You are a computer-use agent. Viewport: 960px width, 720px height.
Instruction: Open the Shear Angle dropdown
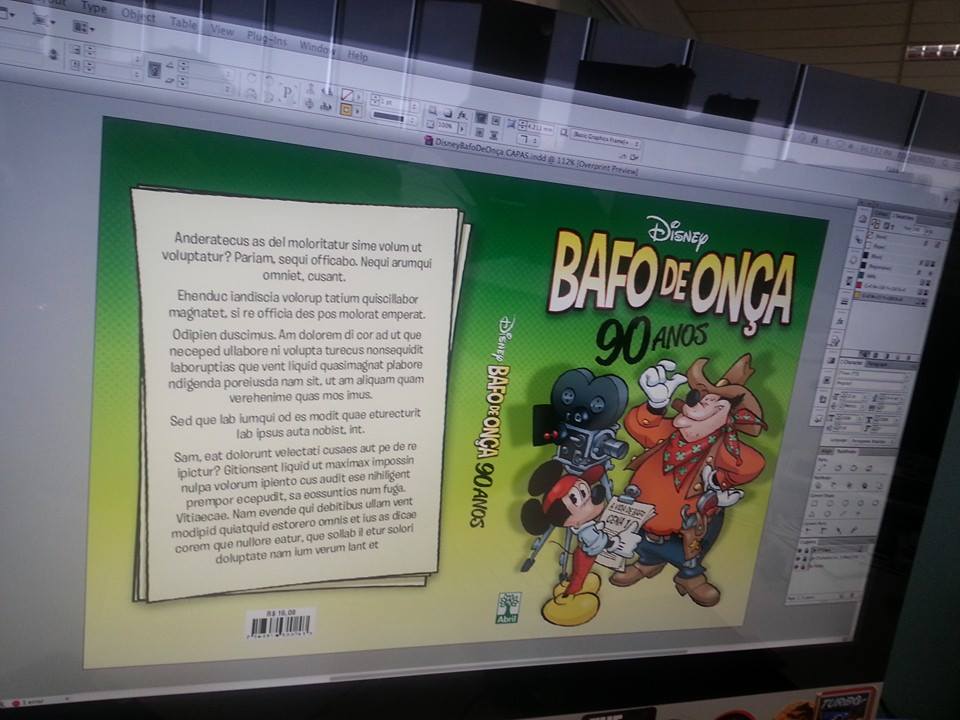tap(228, 89)
